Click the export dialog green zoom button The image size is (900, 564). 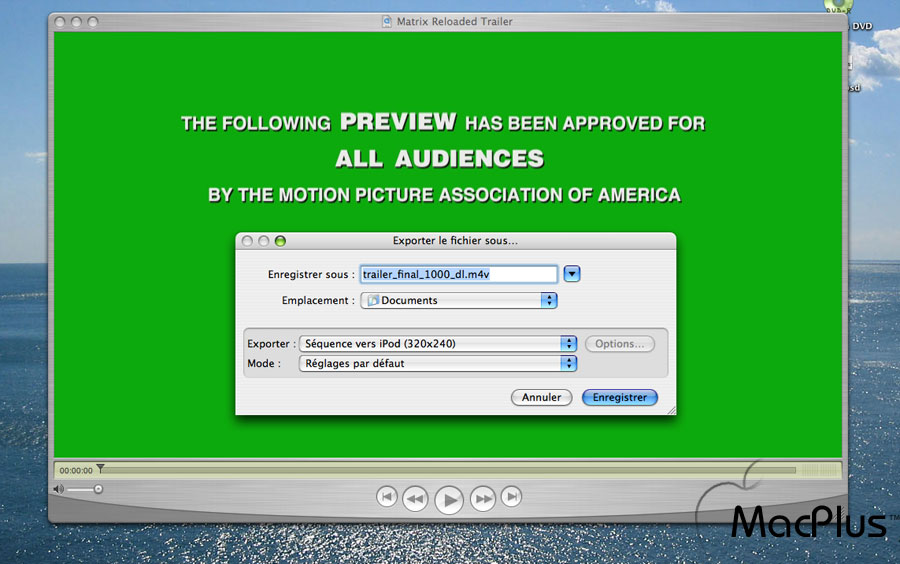(280, 241)
